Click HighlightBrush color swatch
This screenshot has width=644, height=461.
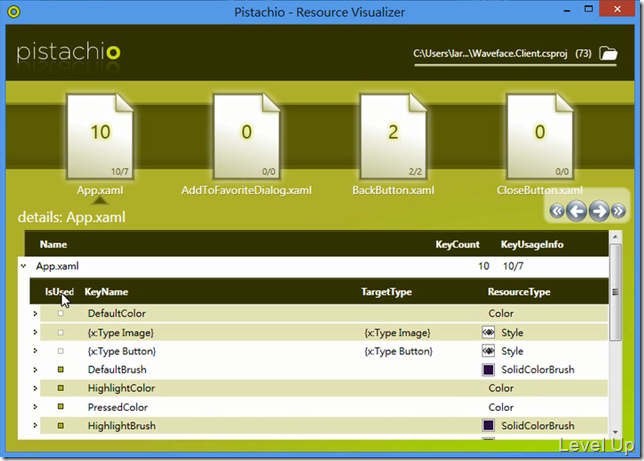coord(488,425)
